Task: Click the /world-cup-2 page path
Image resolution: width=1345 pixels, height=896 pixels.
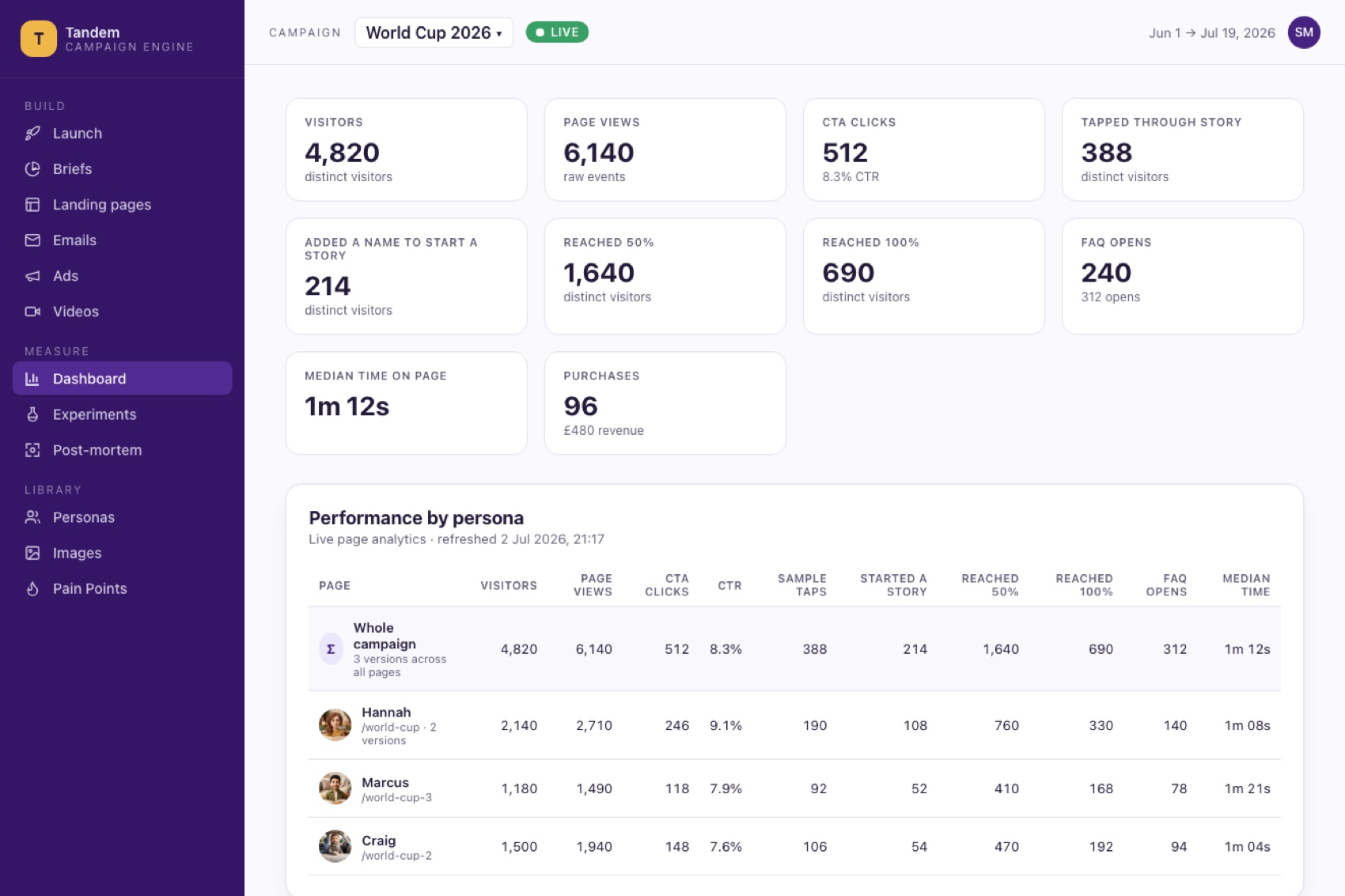Action: pyautogui.click(x=396, y=856)
